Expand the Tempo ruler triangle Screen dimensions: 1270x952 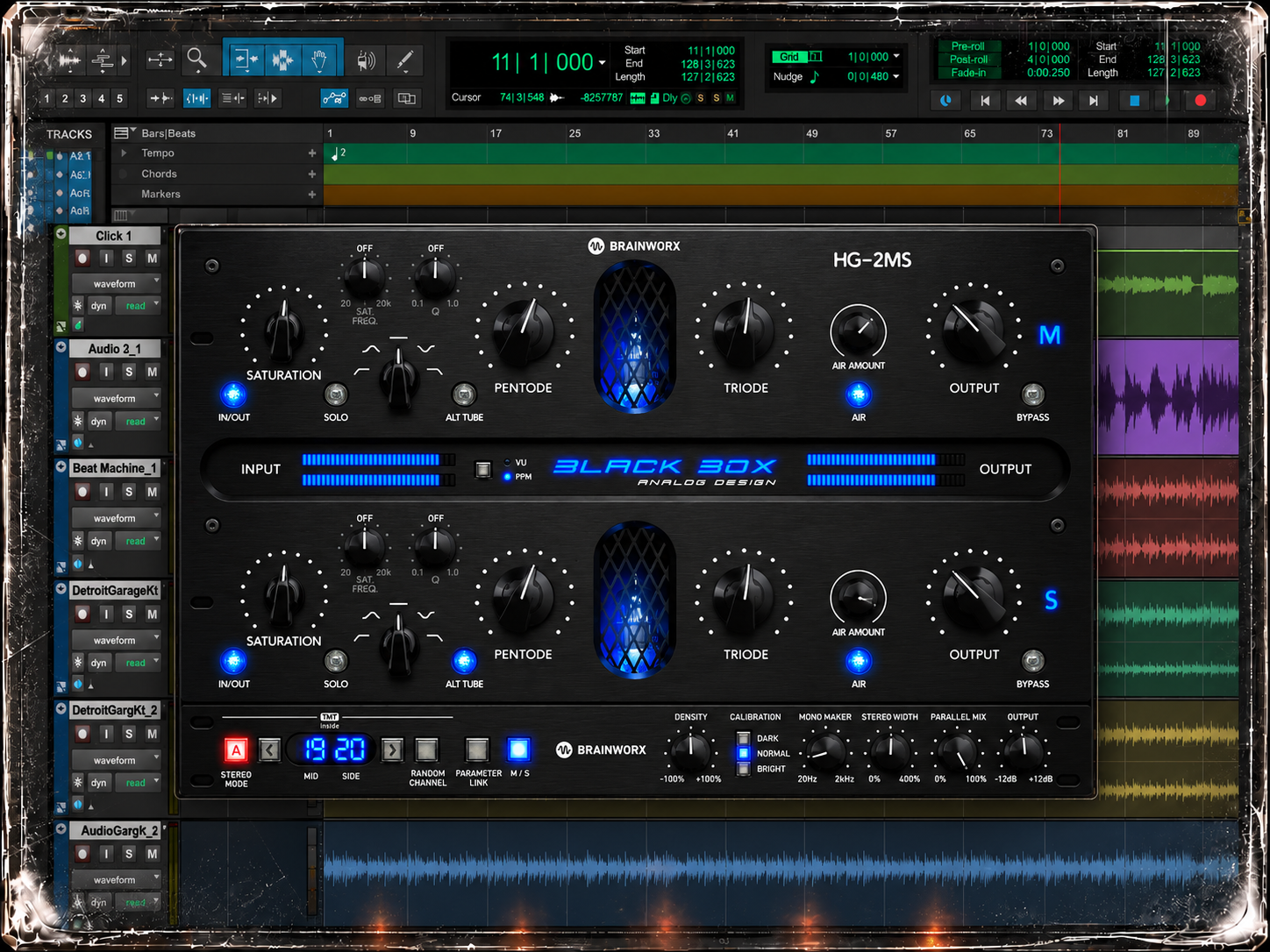[124, 153]
